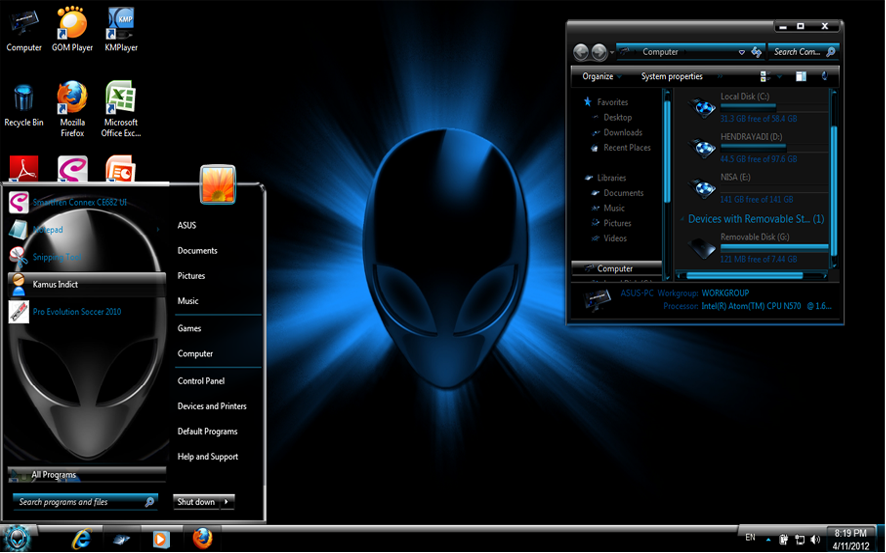
Task: Show more toolbar commands chevron
Action: click(x=720, y=76)
